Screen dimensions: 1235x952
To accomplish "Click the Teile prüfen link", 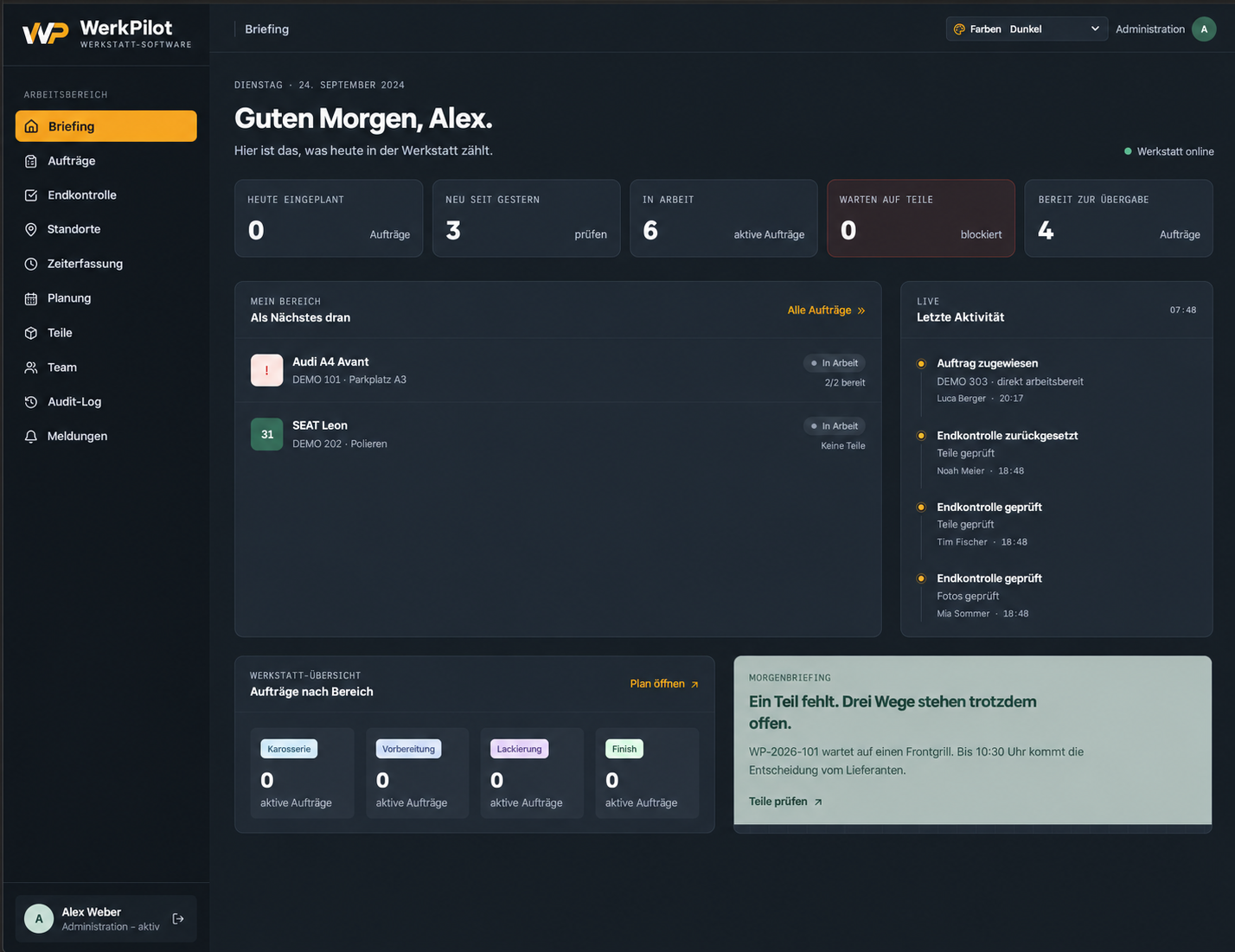I will 785,802.
